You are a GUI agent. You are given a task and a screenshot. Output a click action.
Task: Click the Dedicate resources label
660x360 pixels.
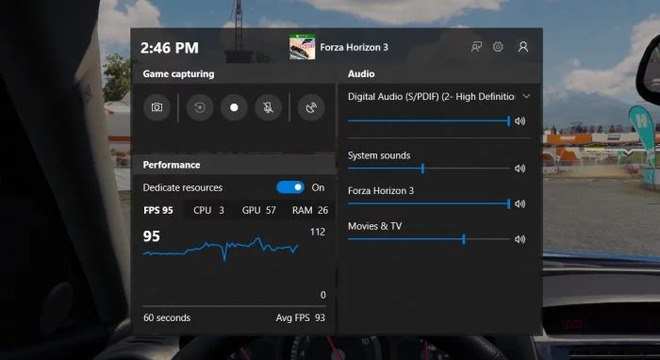183,187
